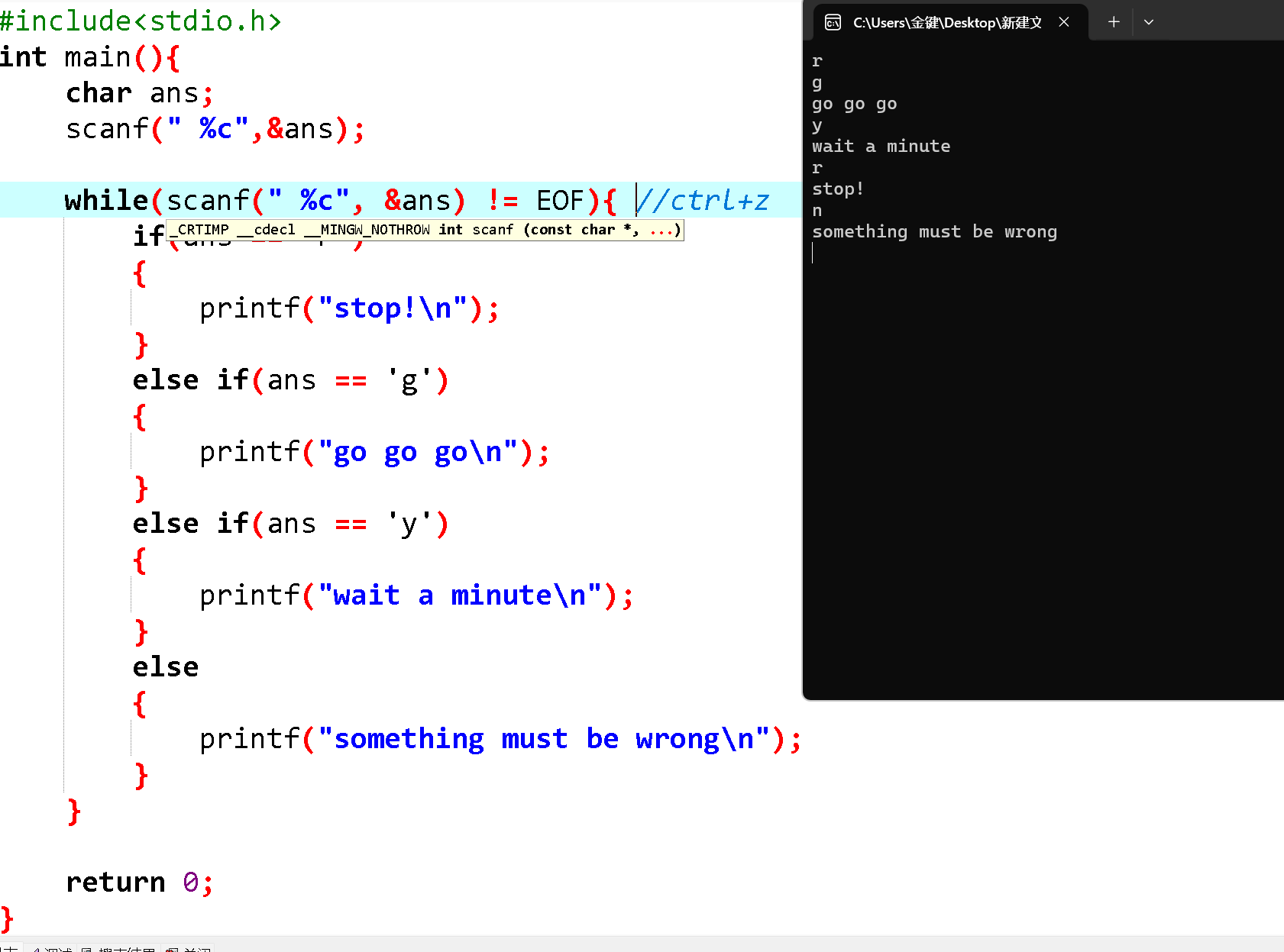Click the 'char ans;' declaration line
The height and width of the screenshot is (952, 1284).
point(140,93)
